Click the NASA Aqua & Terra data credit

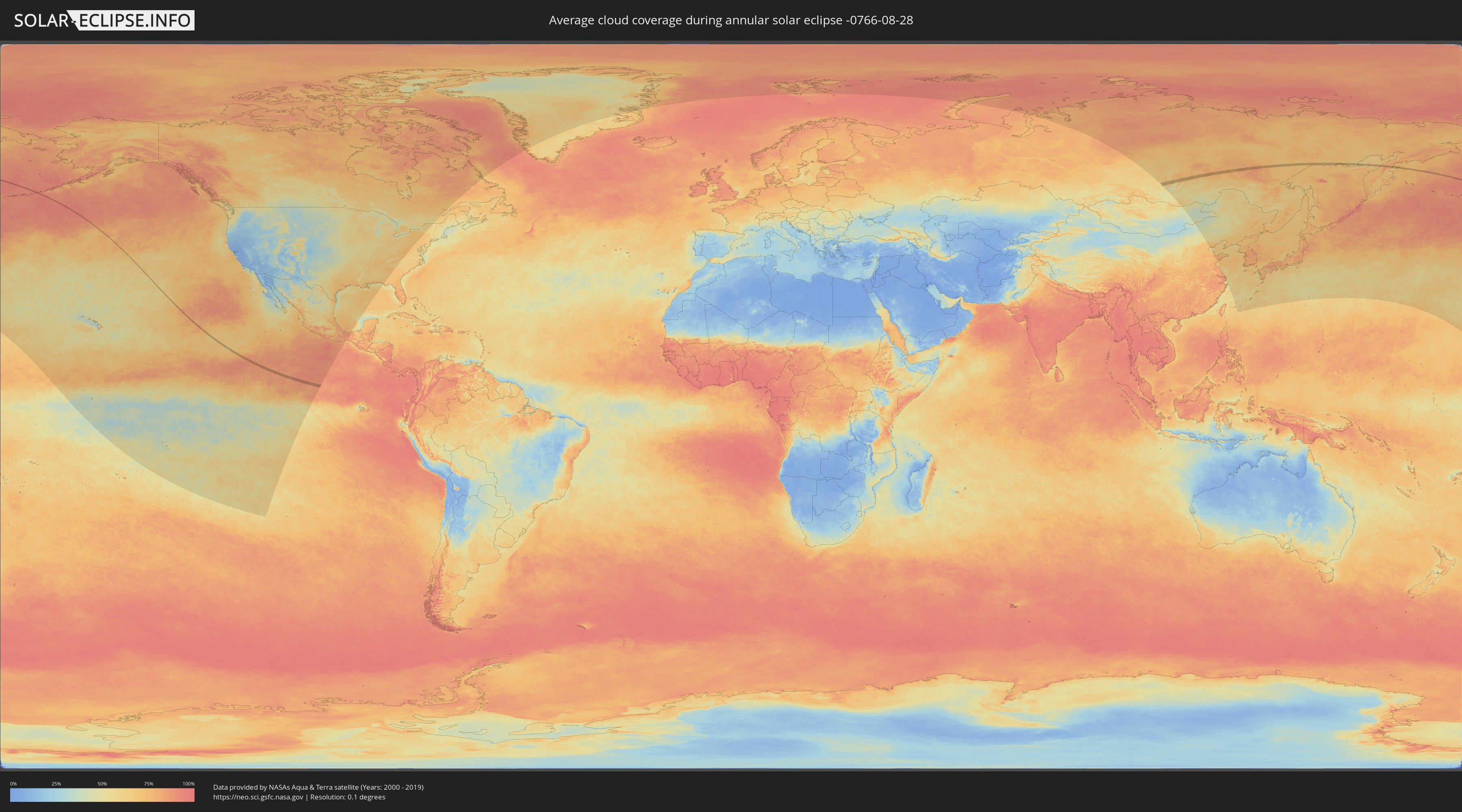coord(318,787)
